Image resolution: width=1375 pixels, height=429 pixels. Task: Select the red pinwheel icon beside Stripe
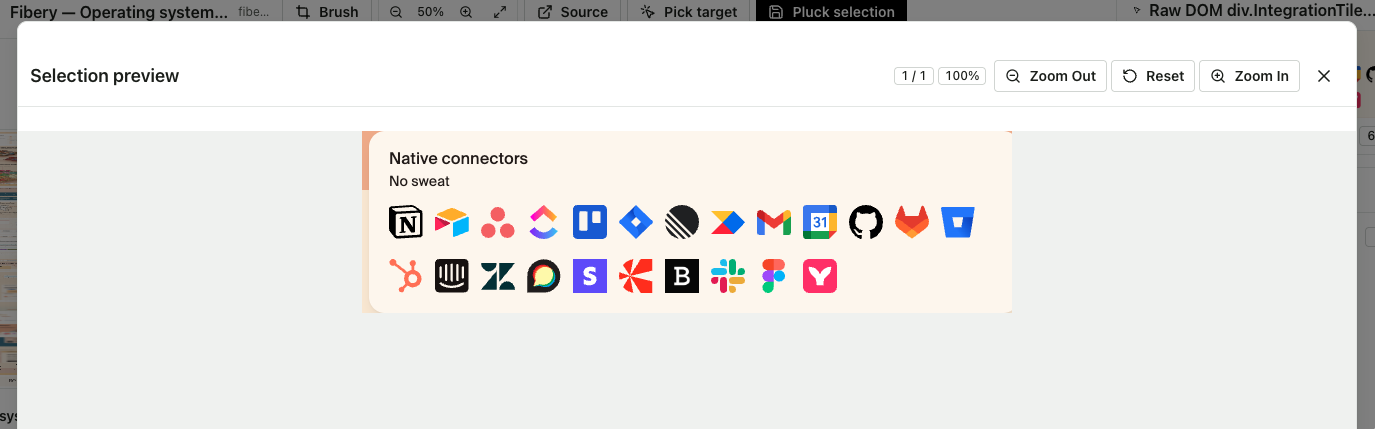(636, 276)
